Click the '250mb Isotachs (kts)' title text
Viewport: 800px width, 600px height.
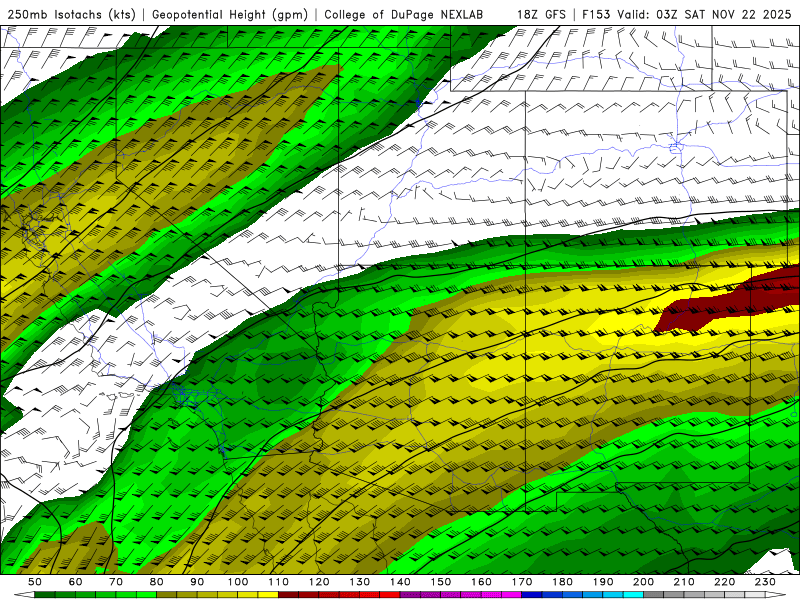[71, 15]
